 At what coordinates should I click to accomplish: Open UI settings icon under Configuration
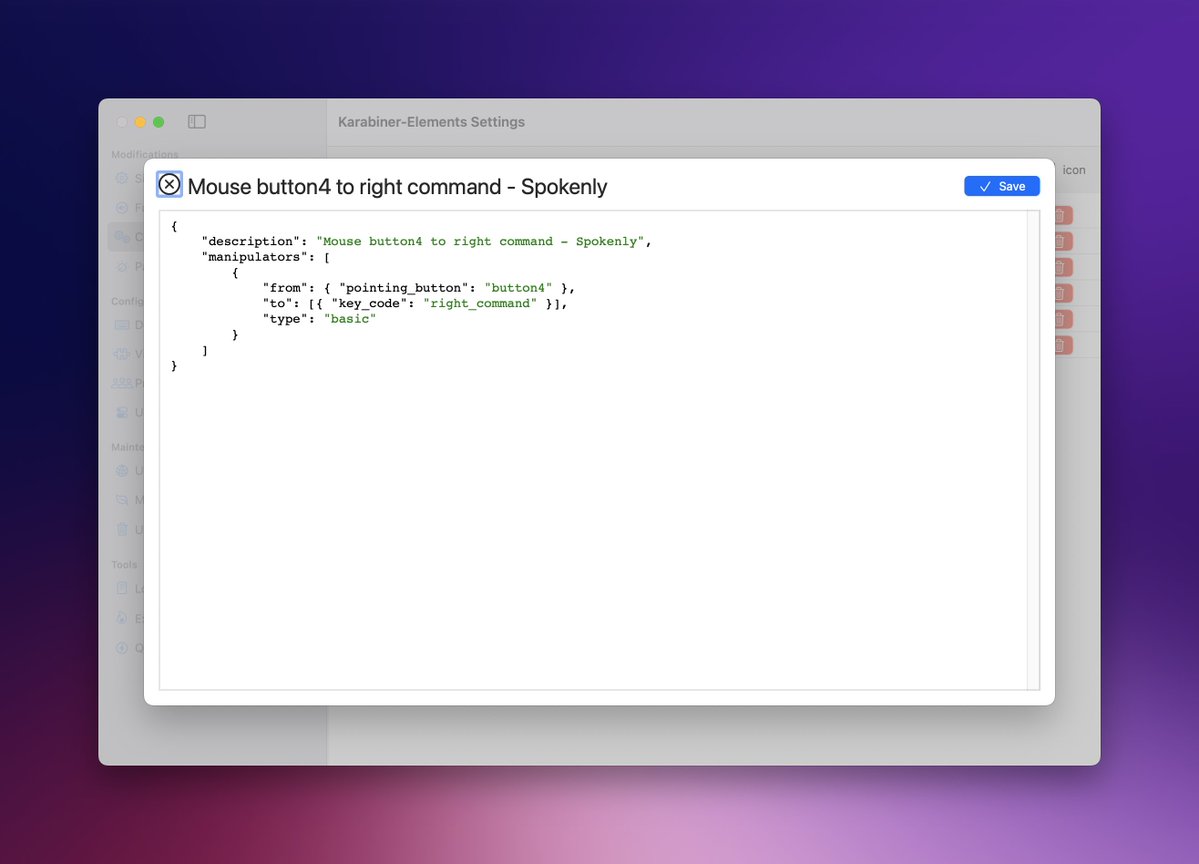122,412
